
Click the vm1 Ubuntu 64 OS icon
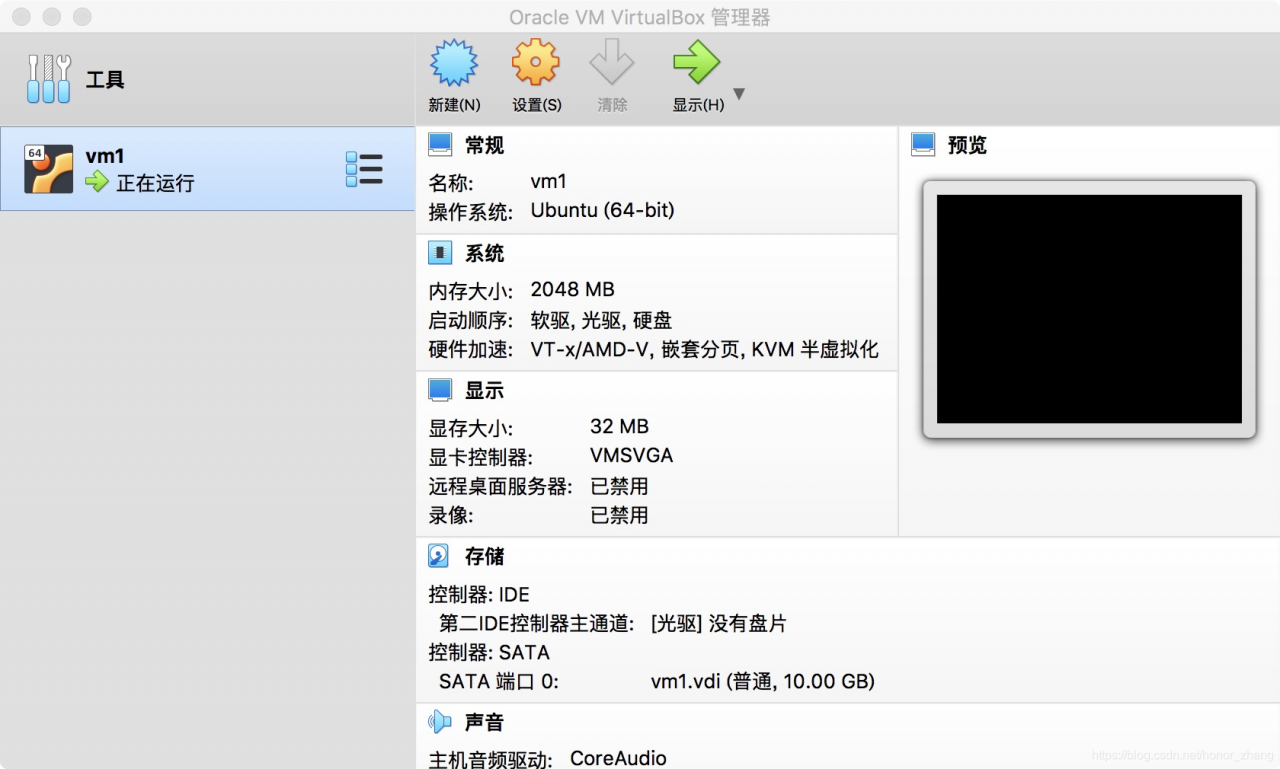point(49,169)
